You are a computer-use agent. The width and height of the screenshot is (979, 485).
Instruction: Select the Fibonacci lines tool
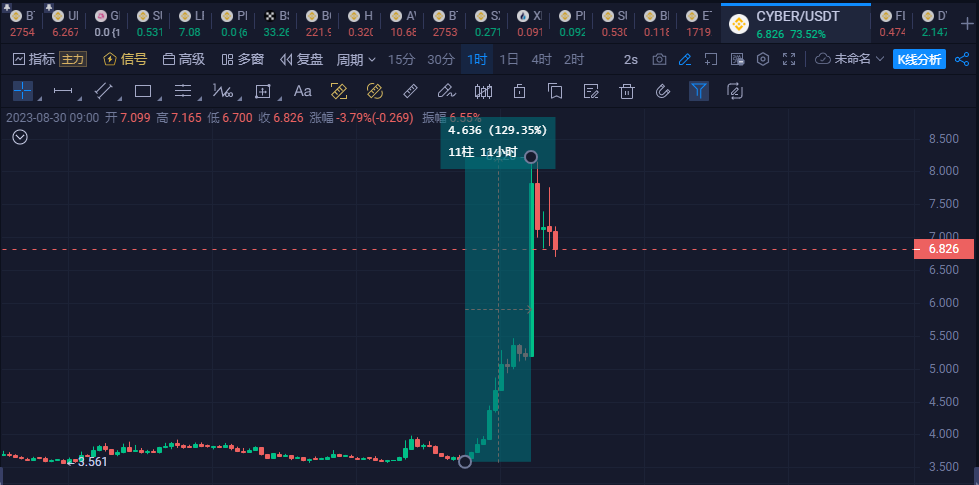[183, 91]
